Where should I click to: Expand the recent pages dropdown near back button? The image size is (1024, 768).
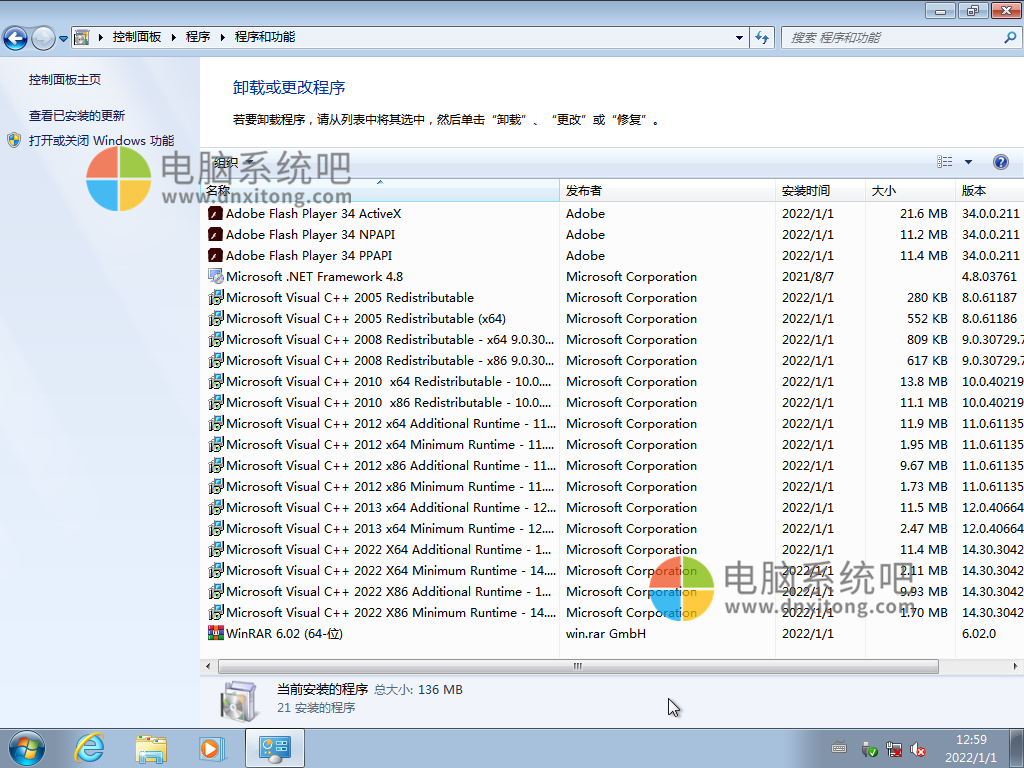coord(64,39)
